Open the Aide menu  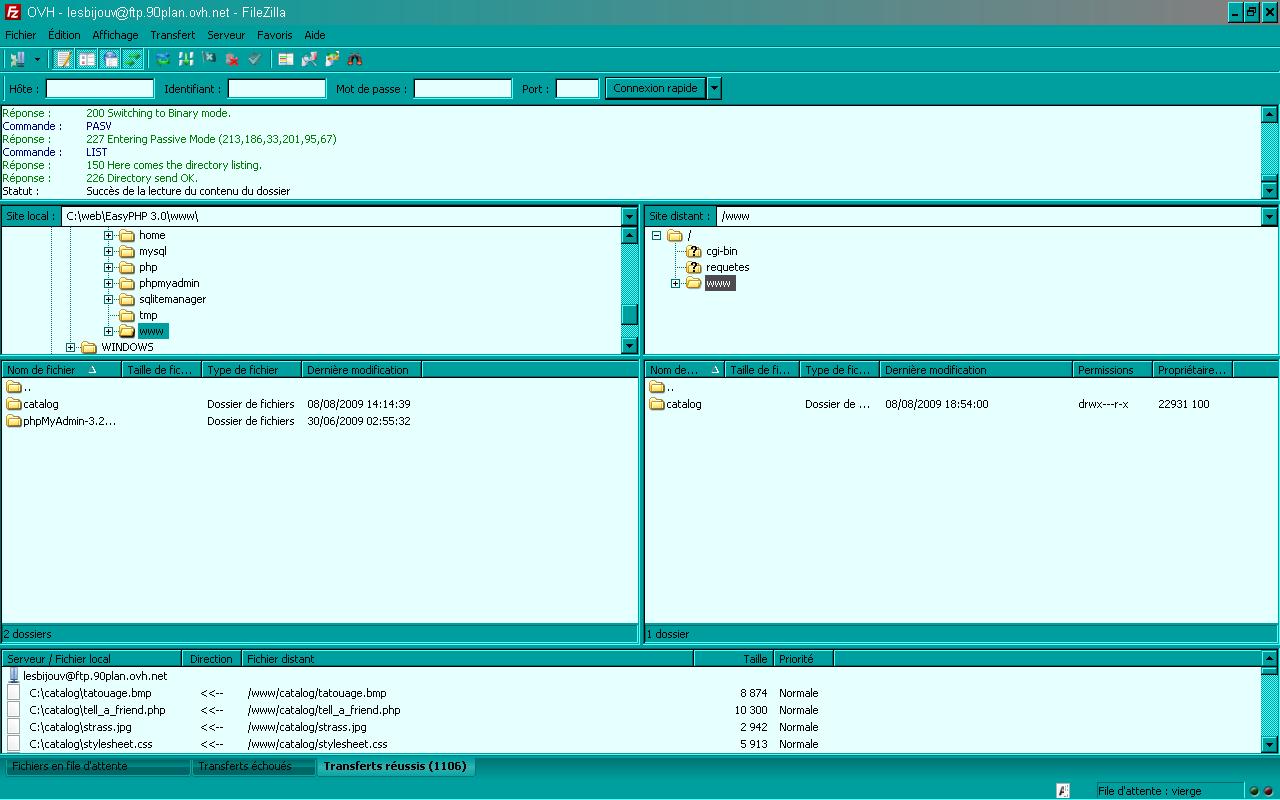pos(315,35)
